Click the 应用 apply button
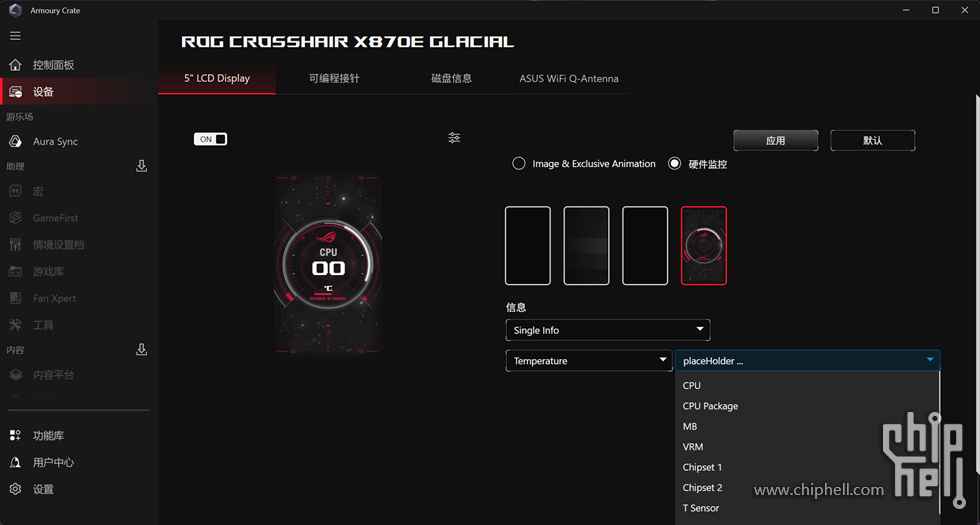The image size is (980, 525). (775, 141)
